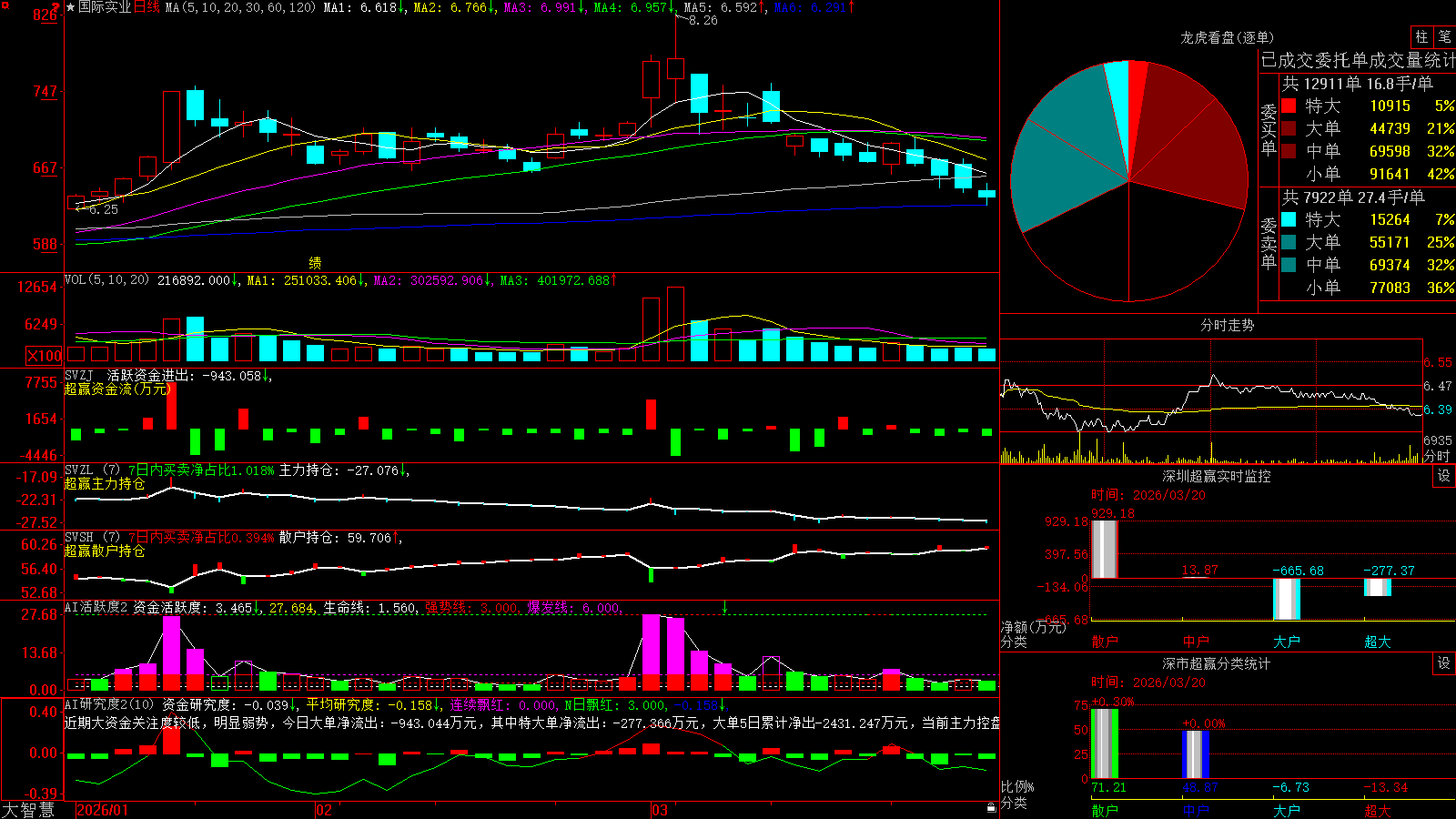Click the 龙虎看盘(逐单) panel title

point(1227,37)
